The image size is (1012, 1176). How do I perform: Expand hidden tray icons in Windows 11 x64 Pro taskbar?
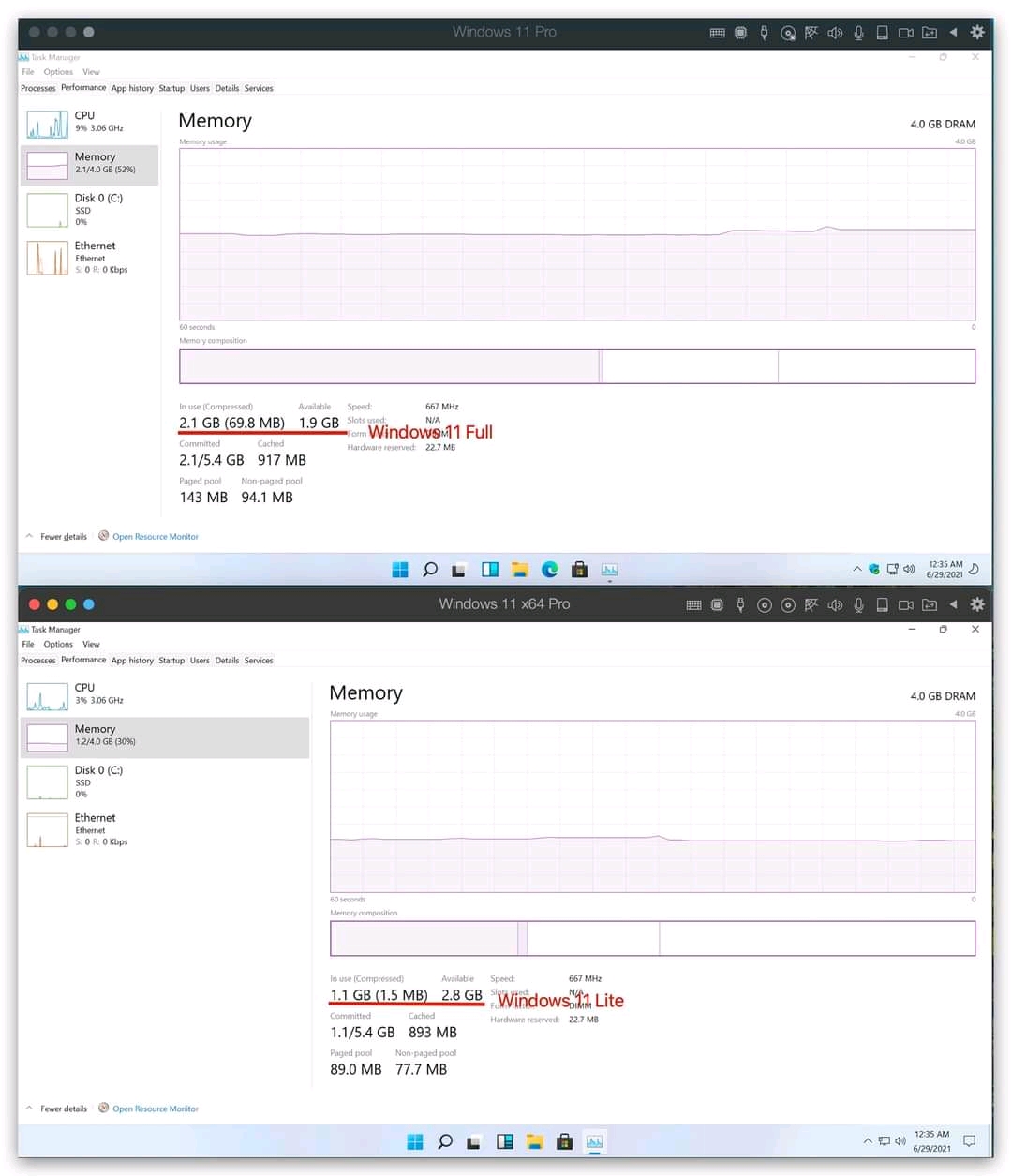[868, 1140]
